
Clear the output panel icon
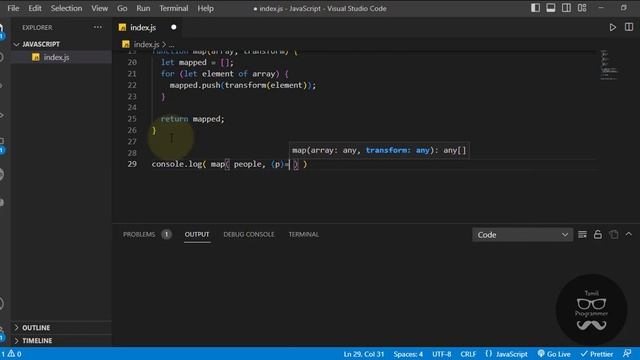582,234
